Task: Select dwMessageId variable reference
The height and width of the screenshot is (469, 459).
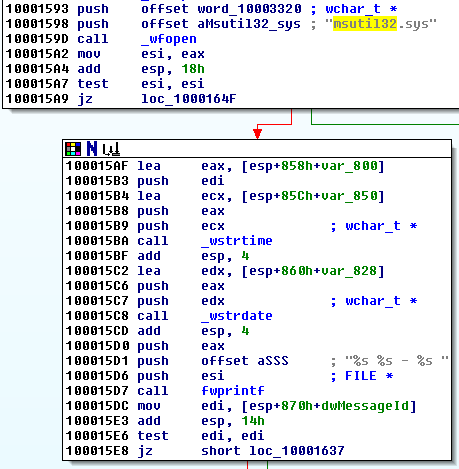Action: coord(365,406)
